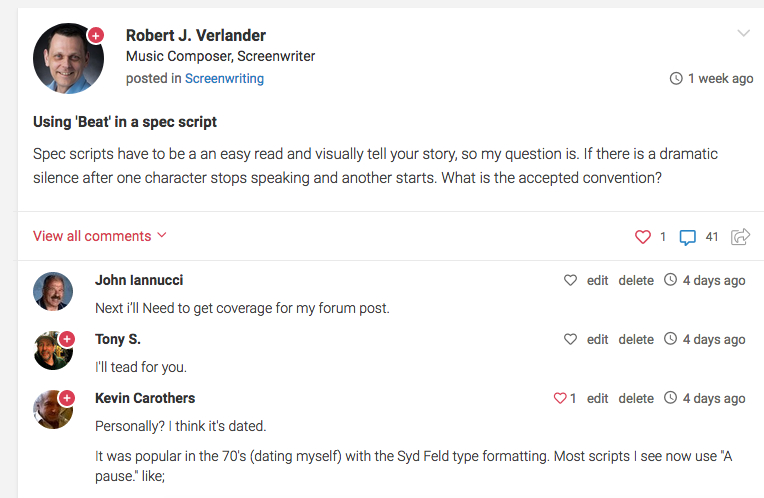The height and width of the screenshot is (498, 764).
Task: Unlike Kevin Carothers' comment via red heart
Action: click(560, 398)
